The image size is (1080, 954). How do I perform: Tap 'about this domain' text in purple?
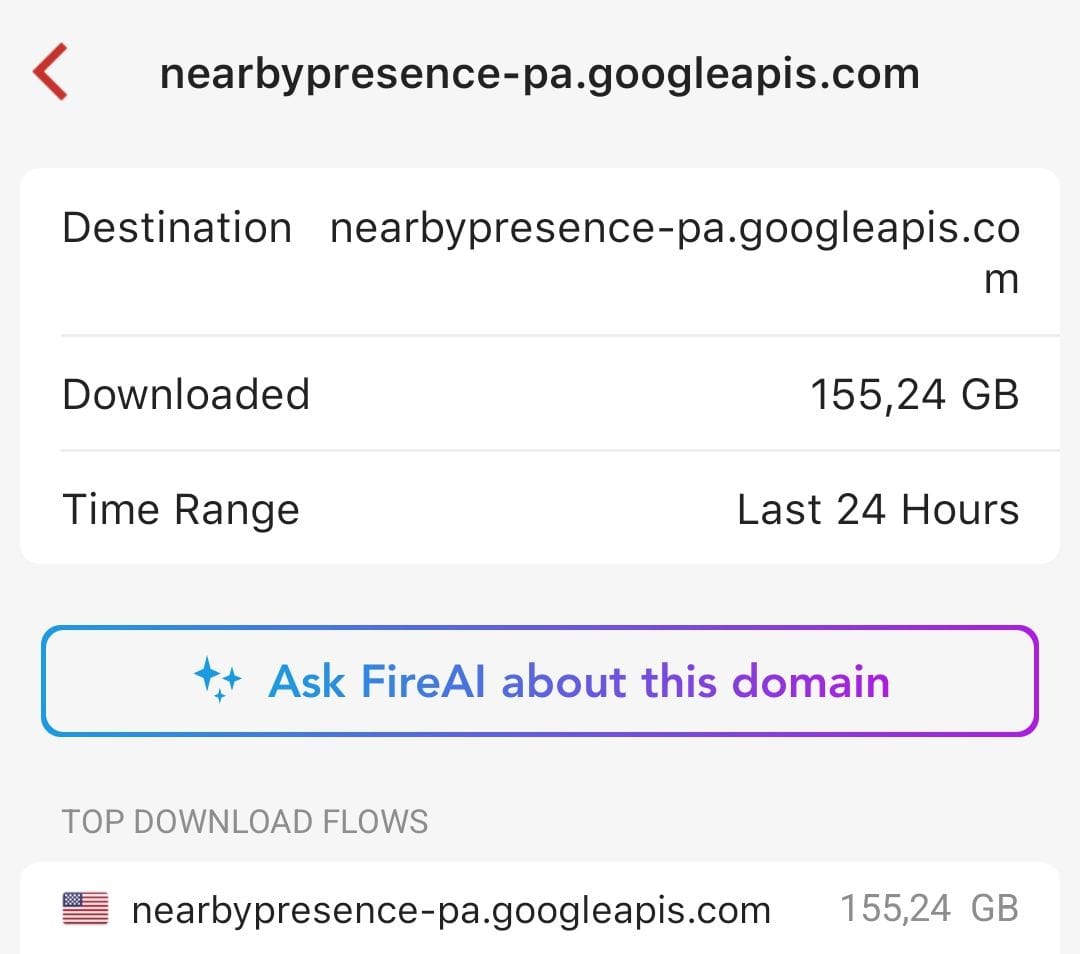(695, 682)
